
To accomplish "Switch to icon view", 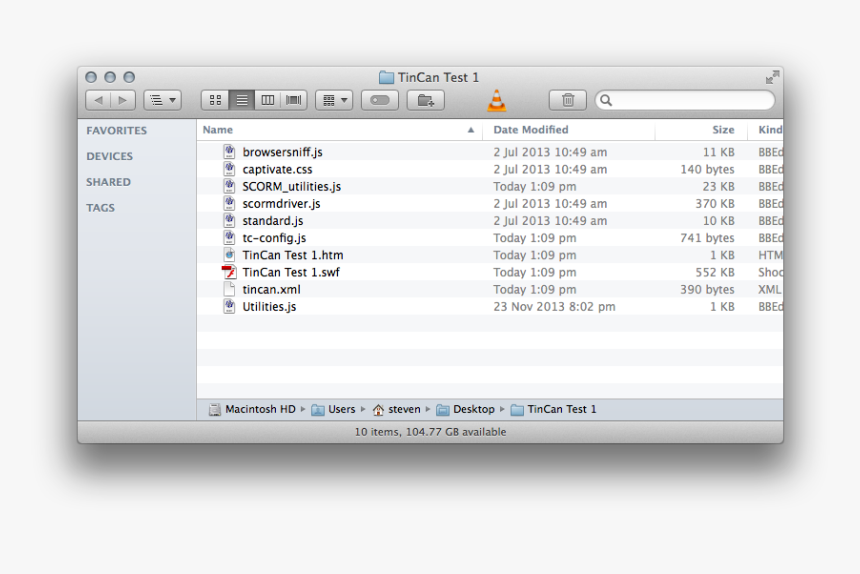I will [x=216, y=100].
